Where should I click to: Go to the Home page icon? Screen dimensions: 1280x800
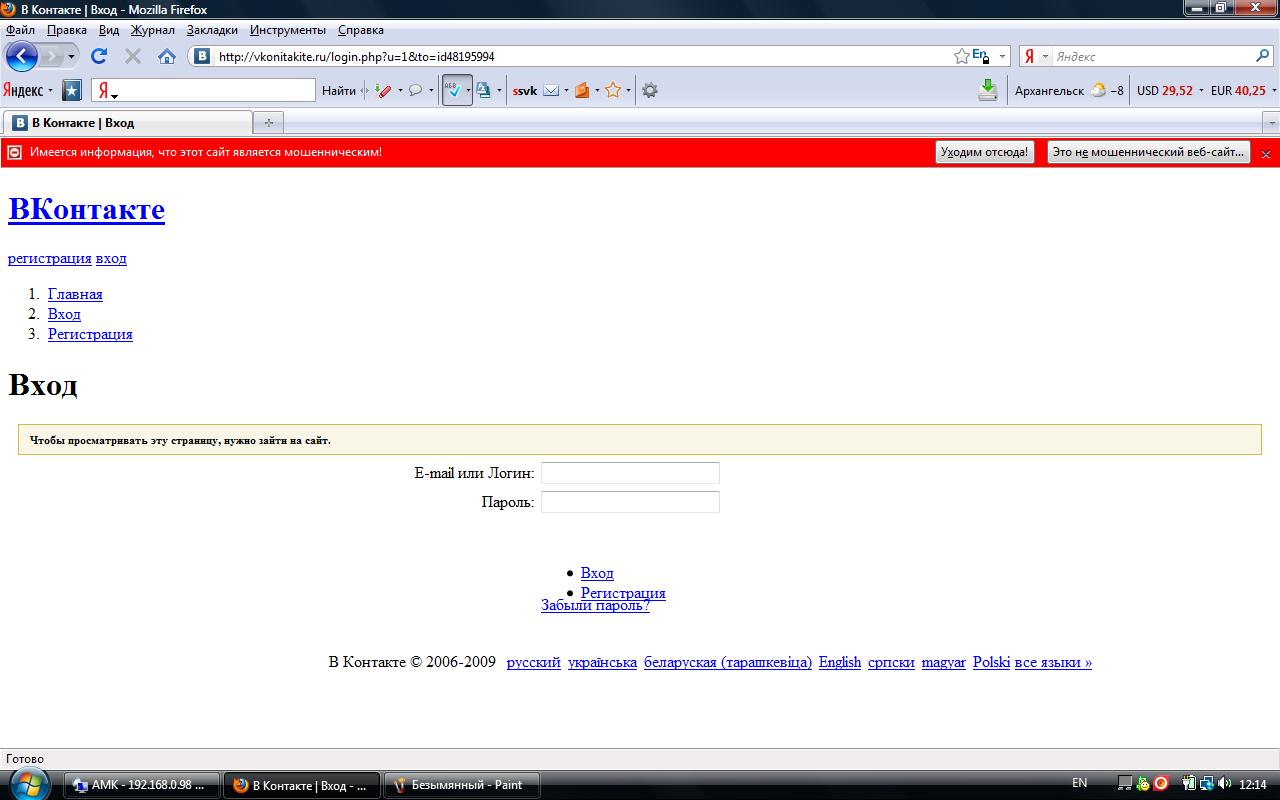pos(167,56)
